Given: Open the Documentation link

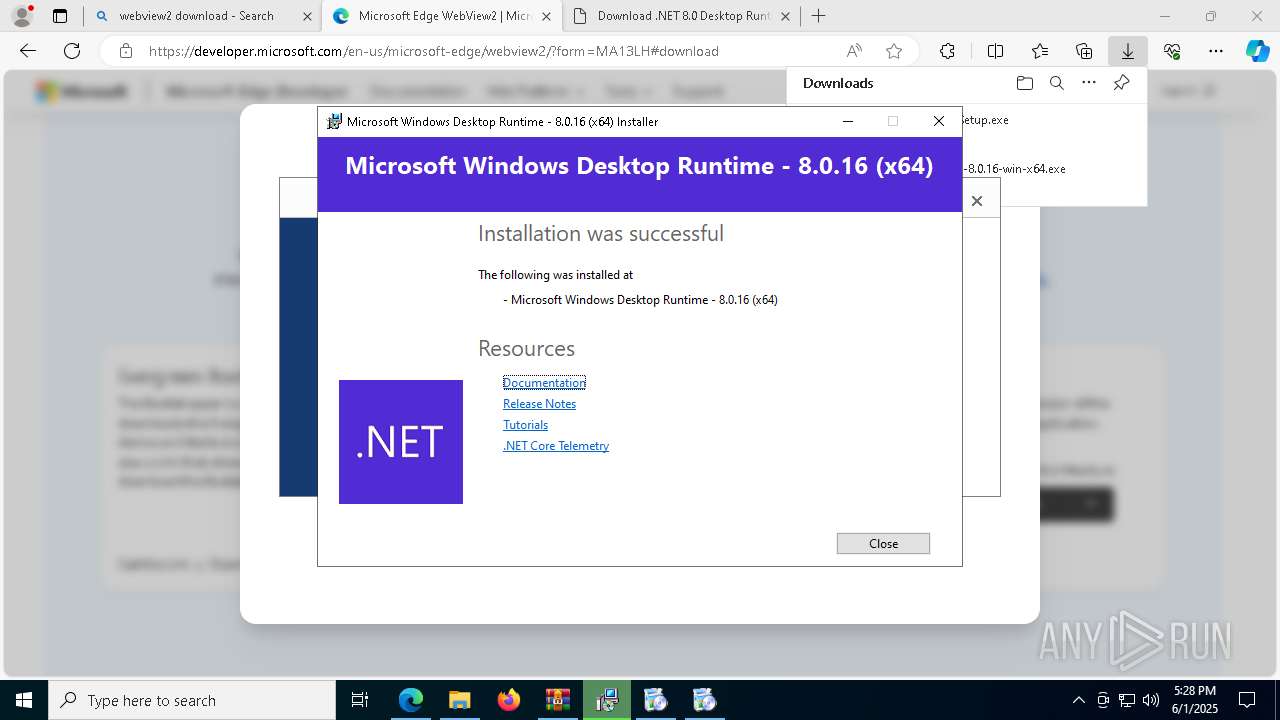Looking at the screenshot, I should click(x=544, y=383).
